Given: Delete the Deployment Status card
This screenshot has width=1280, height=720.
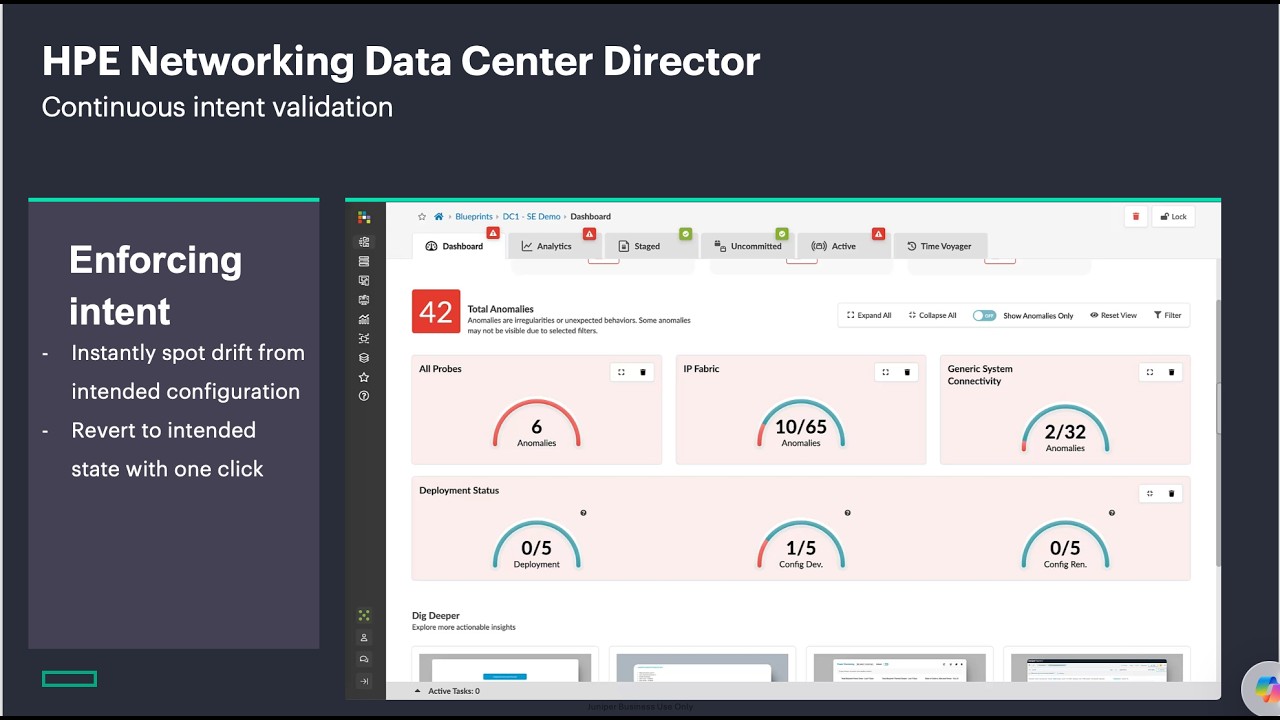Looking at the screenshot, I should tap(1172, 493).
